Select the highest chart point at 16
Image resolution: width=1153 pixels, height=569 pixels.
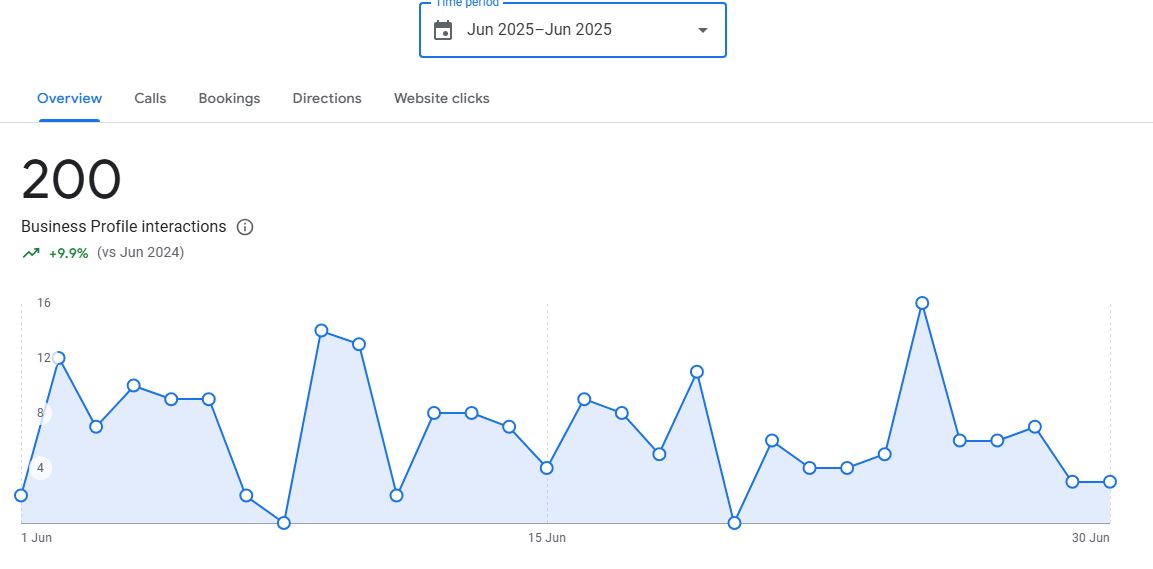click(922, 303)
